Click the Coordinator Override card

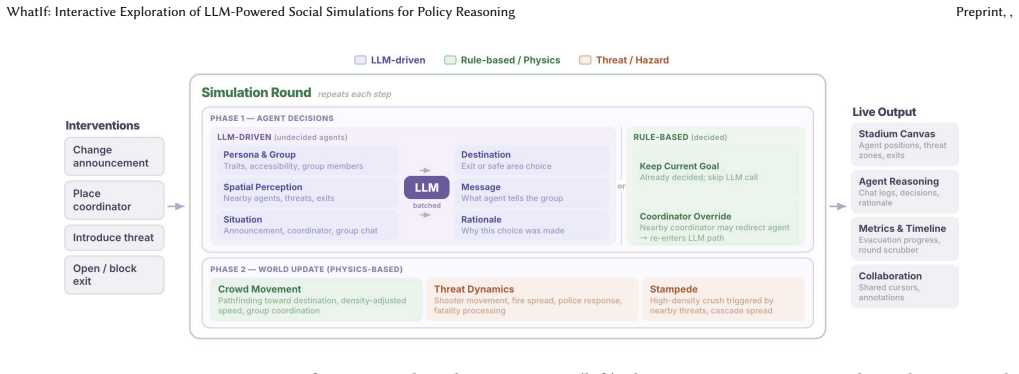tap(715, 223)
